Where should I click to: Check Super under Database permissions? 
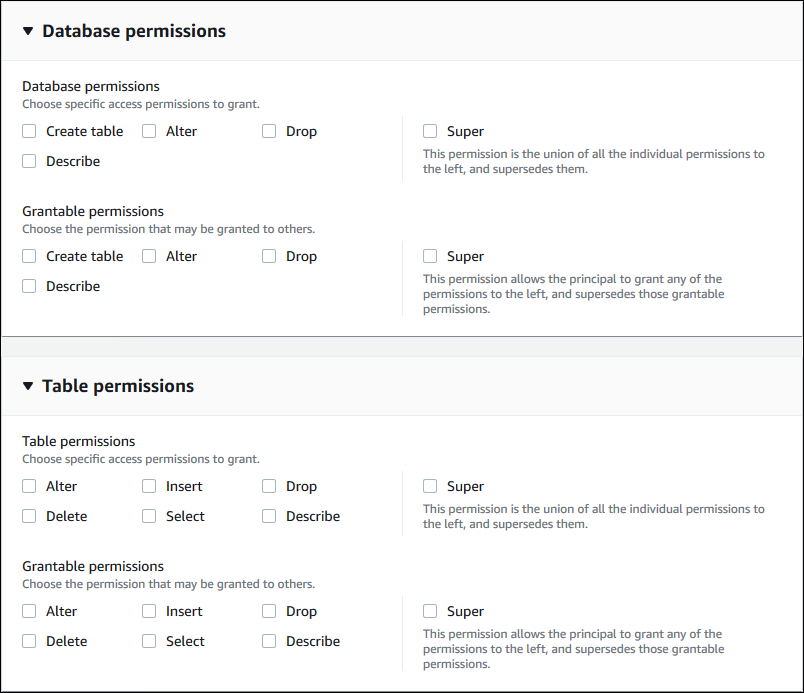click(430, 130)
